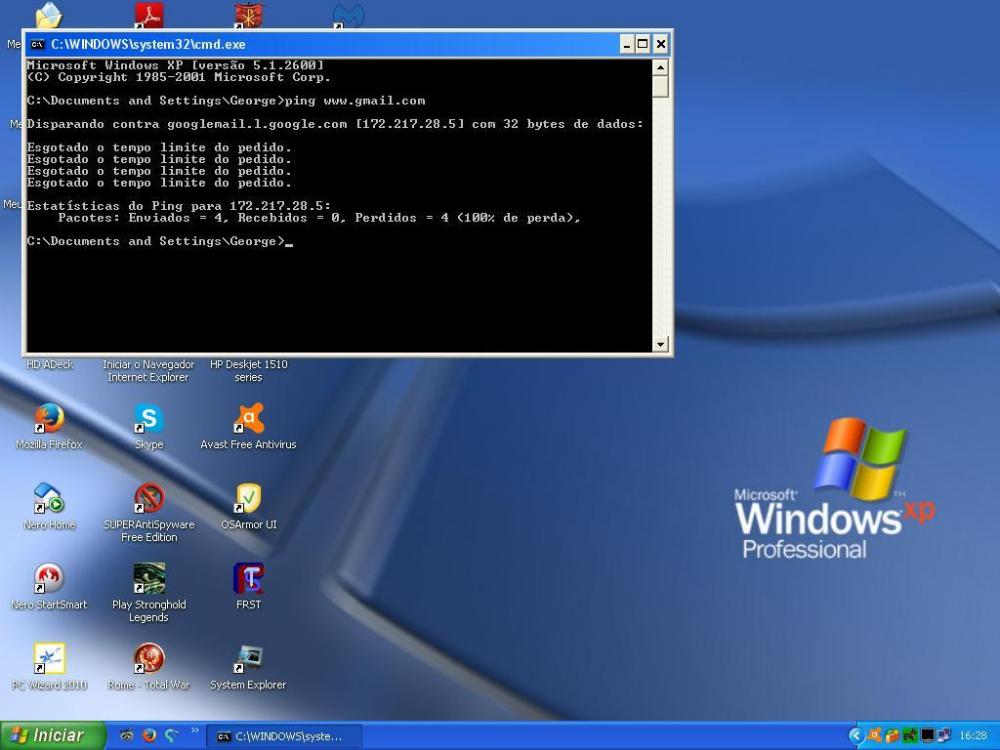Launch Nero StartSmart shortcut
The height and width of the screenshot is (750, 1000).
[49, 579]
